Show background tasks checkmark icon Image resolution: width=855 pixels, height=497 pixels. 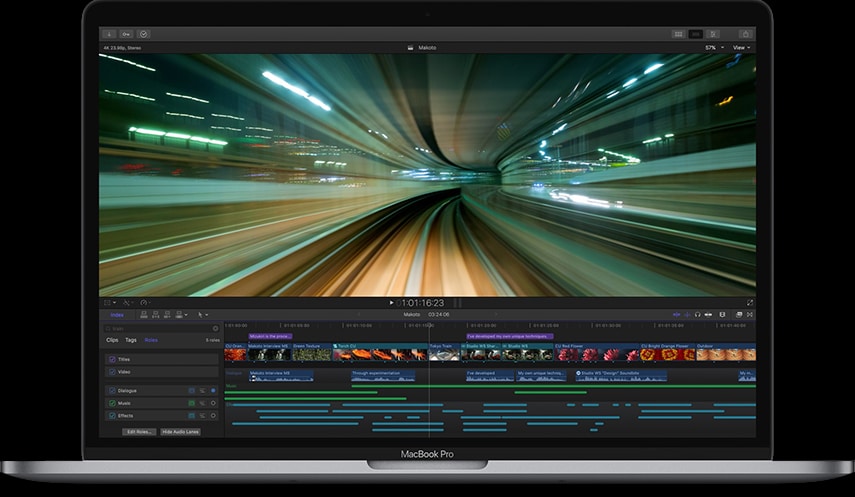(143, 34)
